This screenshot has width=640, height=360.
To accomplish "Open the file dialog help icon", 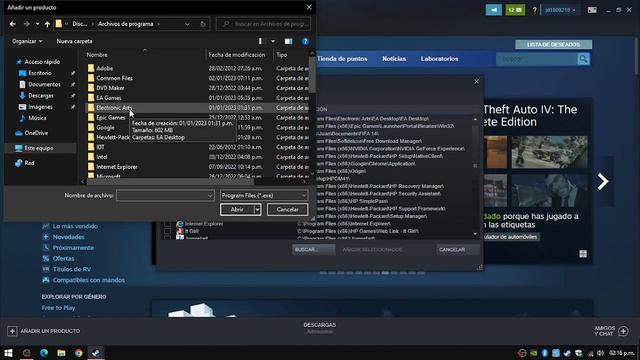I will point(305,41).
